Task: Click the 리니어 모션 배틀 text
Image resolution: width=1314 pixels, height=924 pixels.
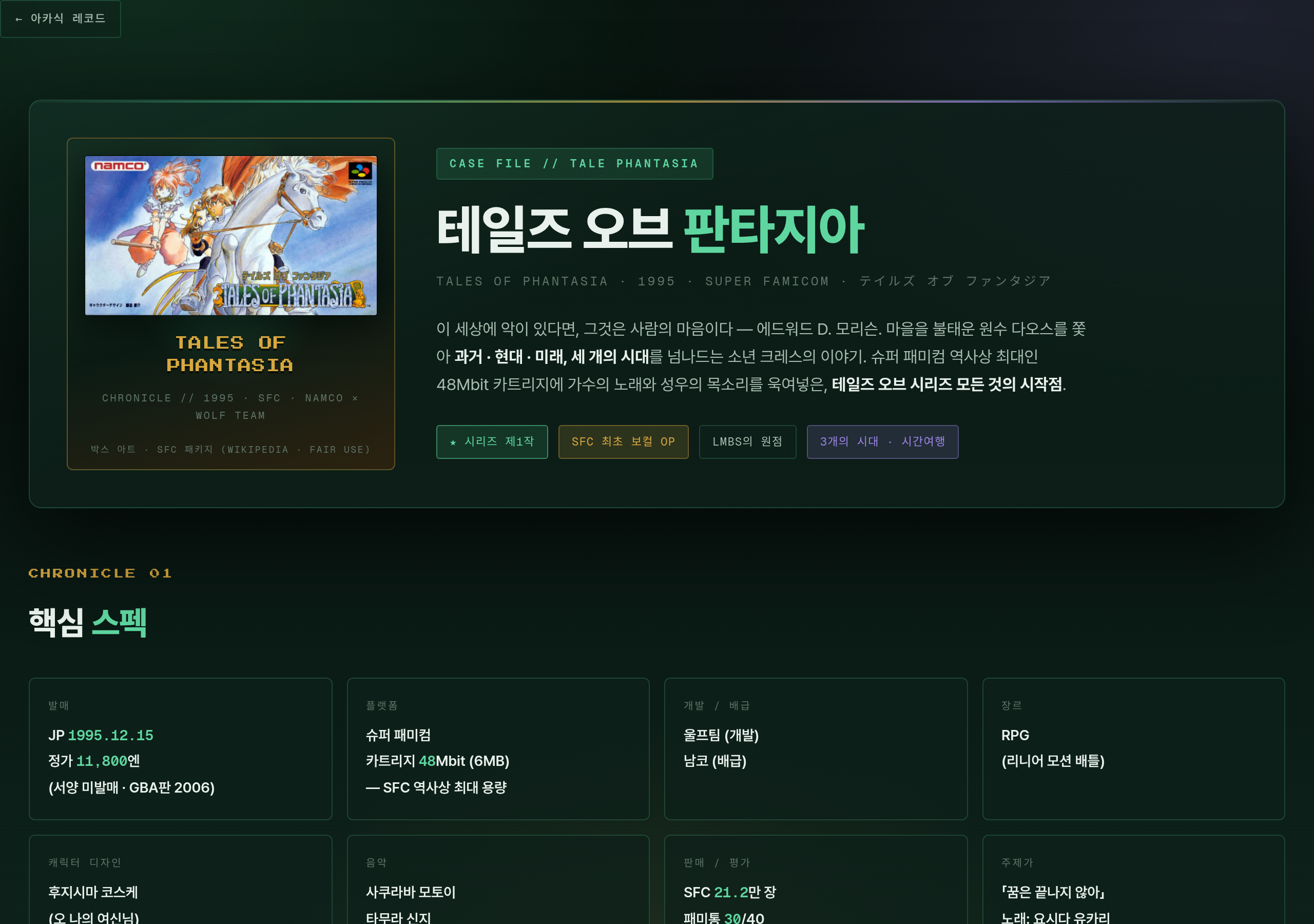Action: [x=1052, y=761]
